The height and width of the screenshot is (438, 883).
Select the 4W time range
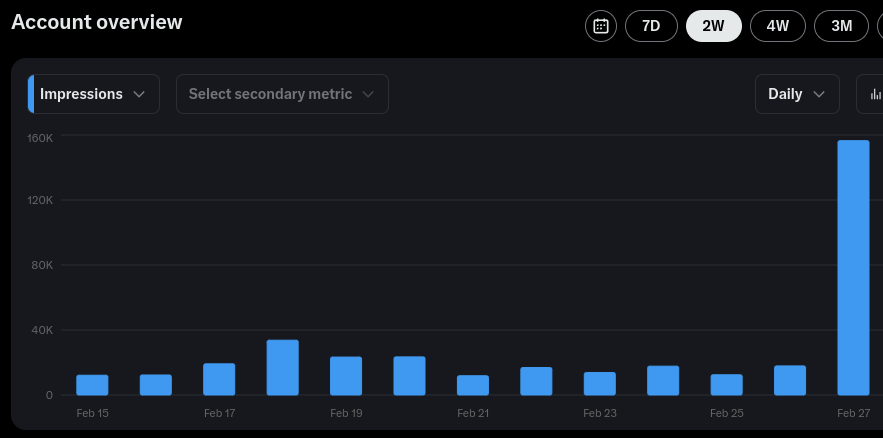[x=778, y=26]
